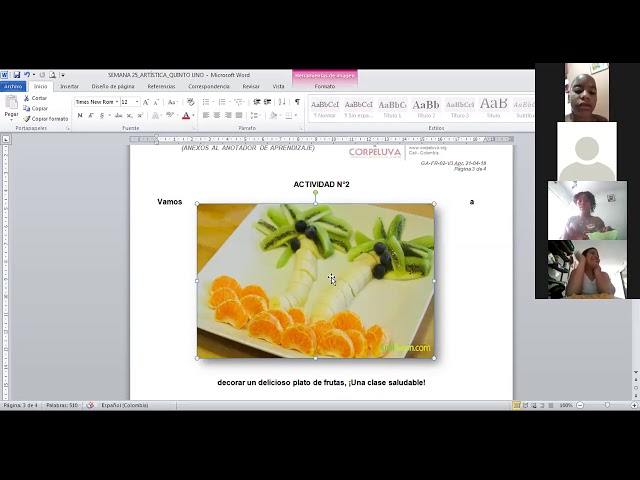640x480 pixels.
Task: Apply the Título 1 style
Action: (x=392, y=109)
